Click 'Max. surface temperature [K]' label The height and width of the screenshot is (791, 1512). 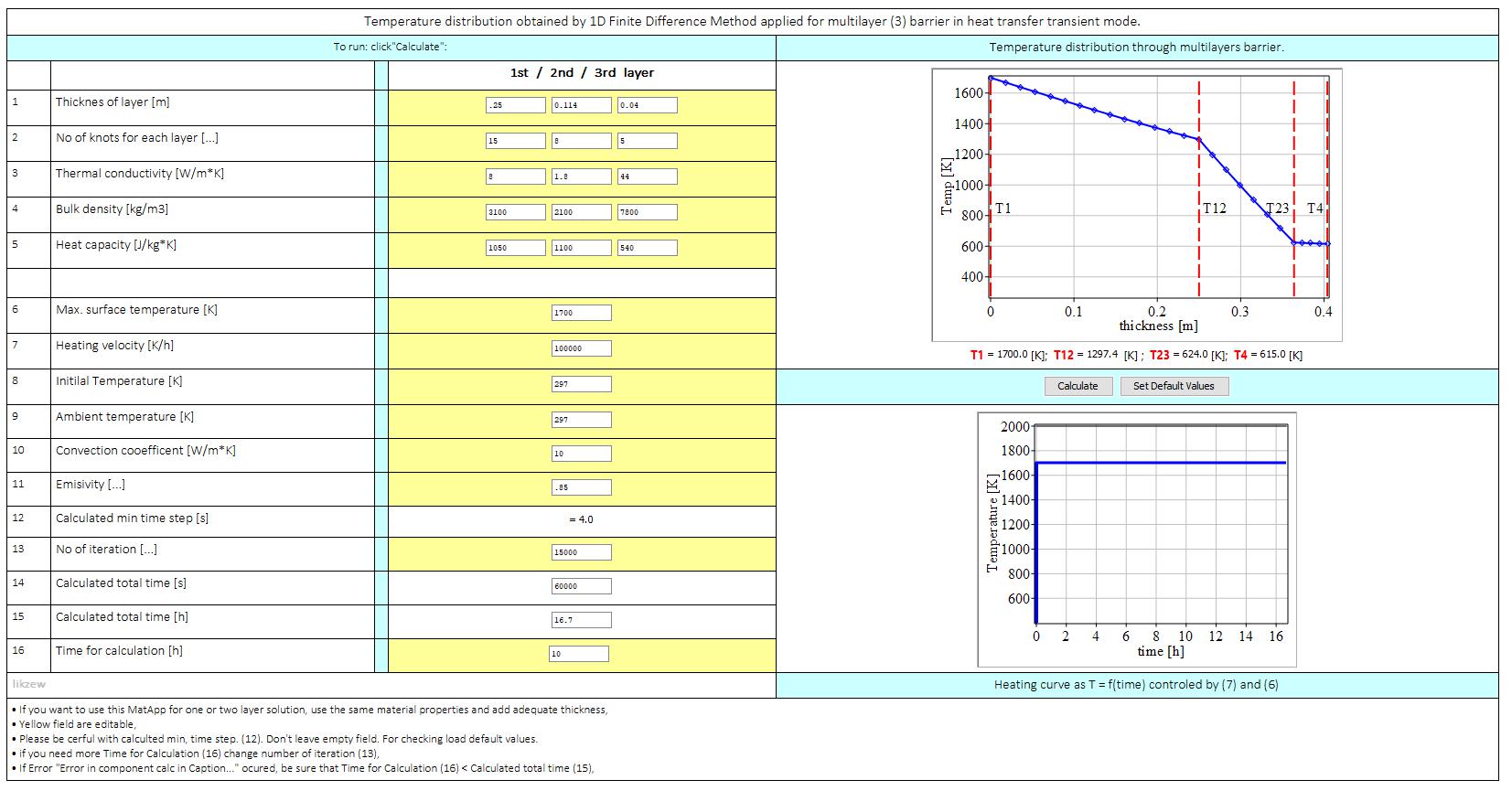(x=136, y=309)
